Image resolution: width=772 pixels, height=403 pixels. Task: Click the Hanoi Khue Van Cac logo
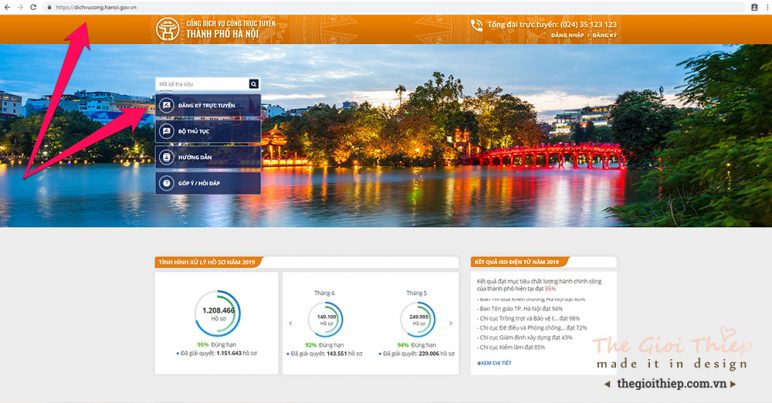coord(167,29)
